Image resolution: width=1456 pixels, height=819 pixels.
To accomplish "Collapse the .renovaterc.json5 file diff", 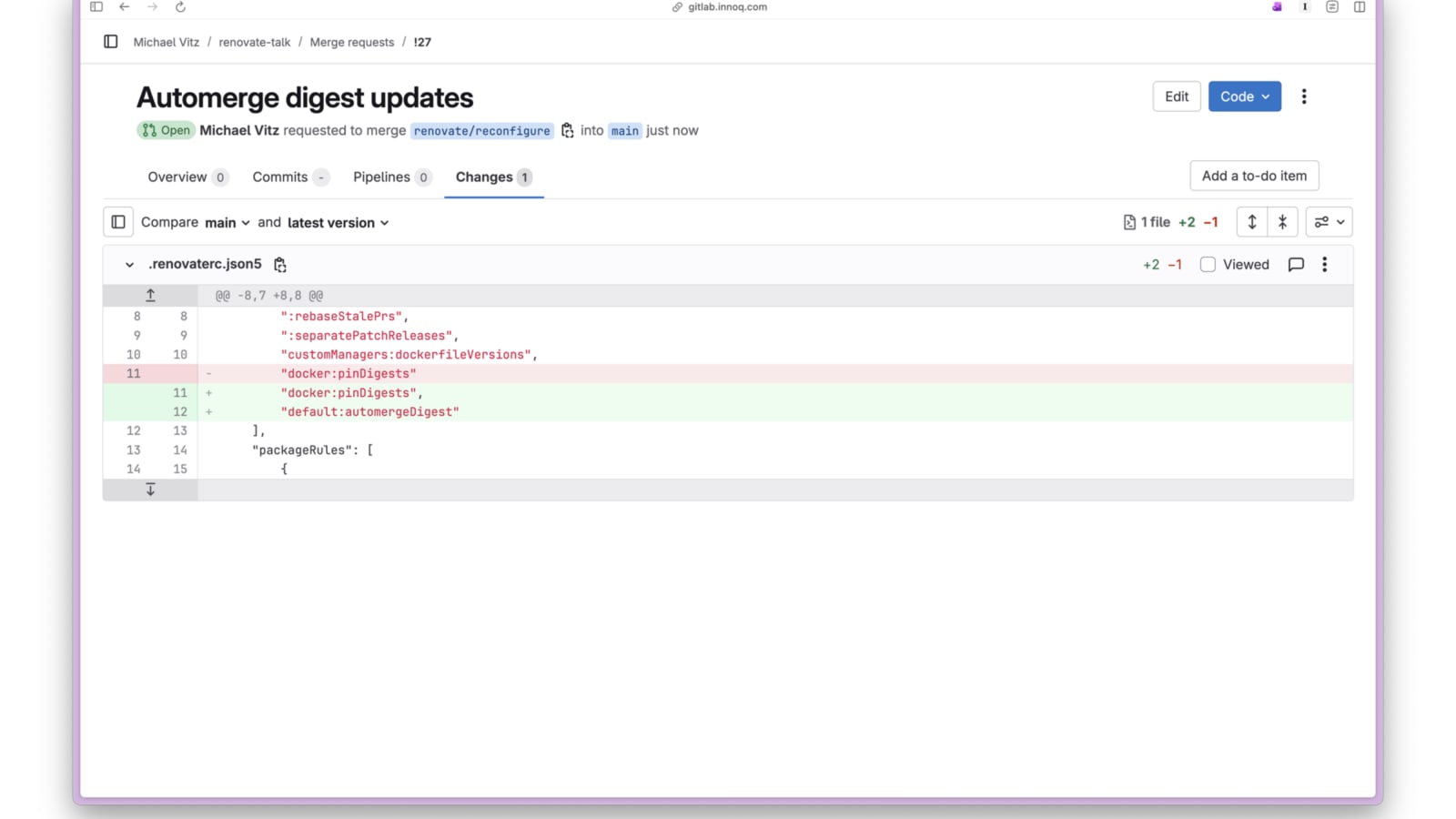I will (129, 265).
